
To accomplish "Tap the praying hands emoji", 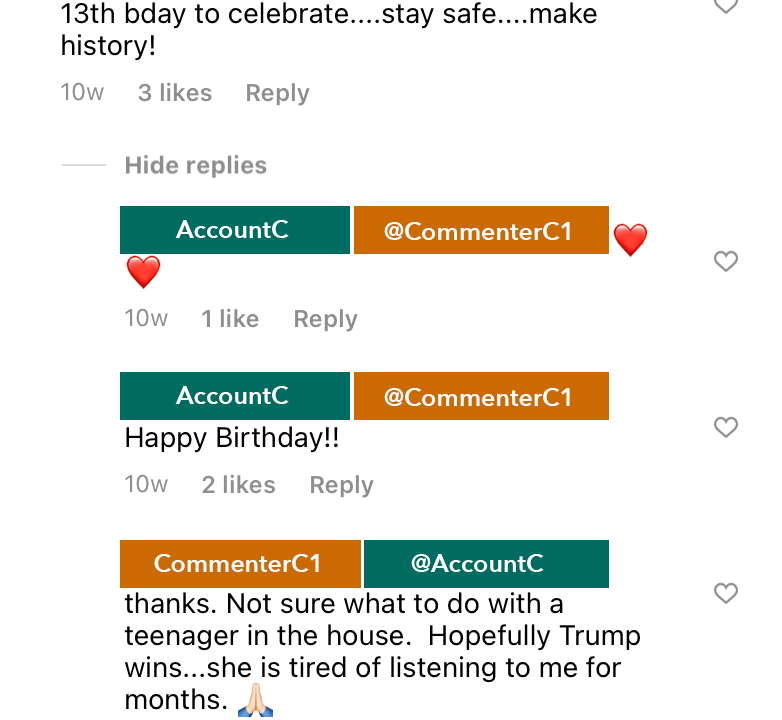I will [x=255, y=700].
